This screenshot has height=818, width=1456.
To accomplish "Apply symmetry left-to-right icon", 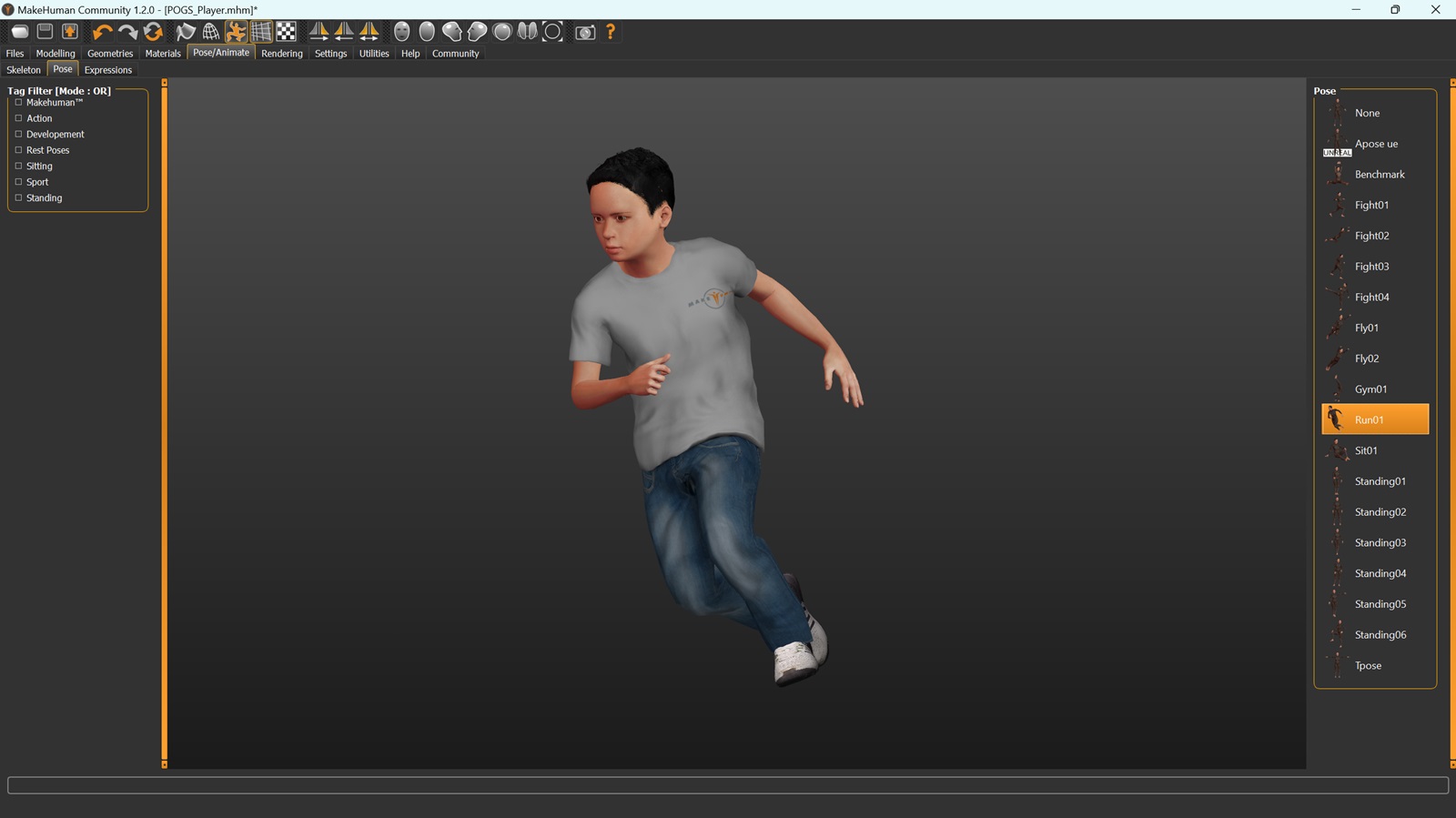I will [x=344, y=32].
